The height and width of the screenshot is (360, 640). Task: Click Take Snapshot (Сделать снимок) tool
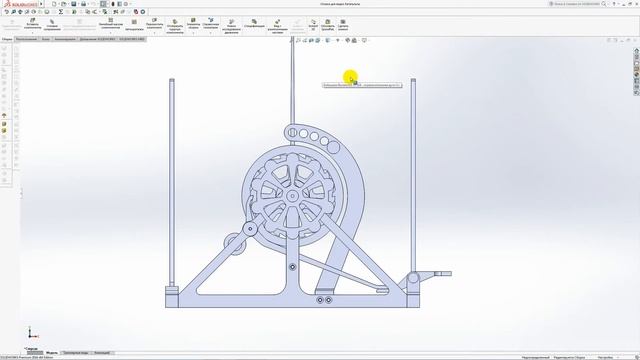pyautogui.click(x=343, y=24)
